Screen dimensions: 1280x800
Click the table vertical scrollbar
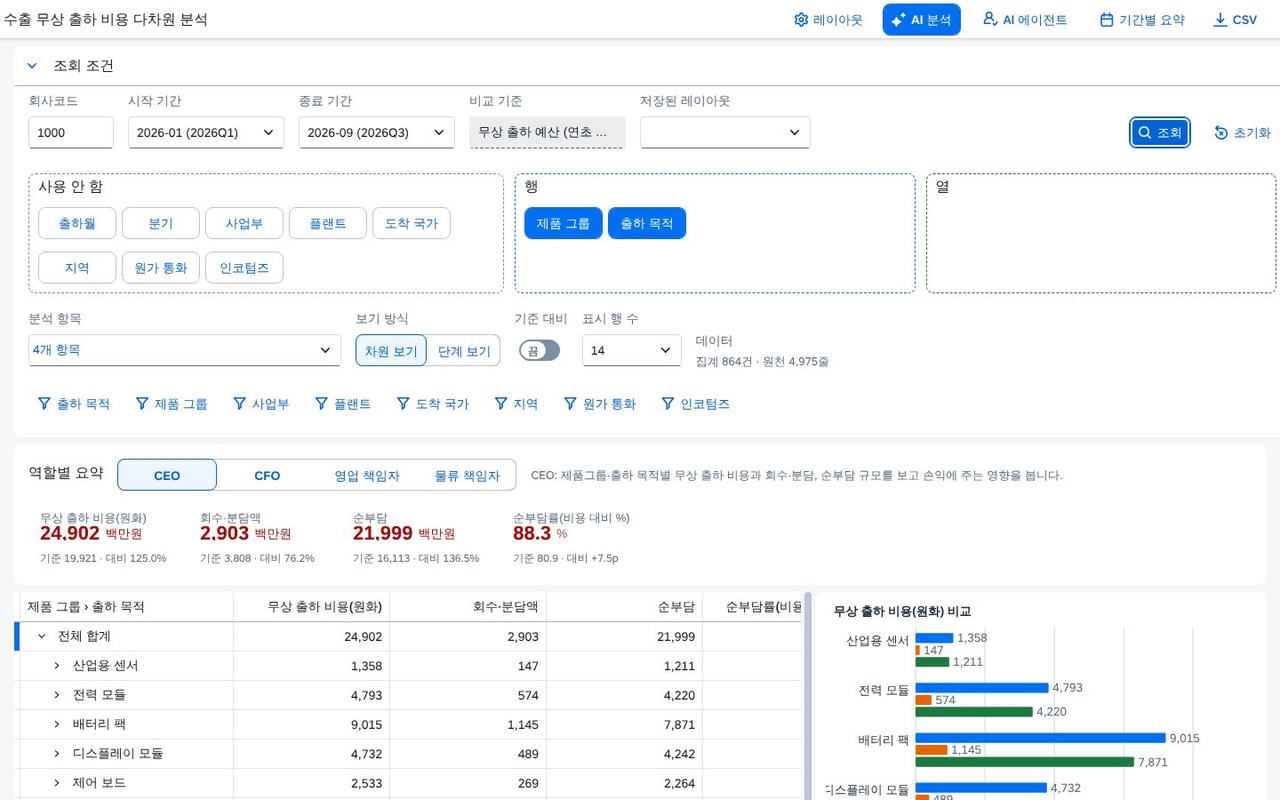(x=808, y=696)
